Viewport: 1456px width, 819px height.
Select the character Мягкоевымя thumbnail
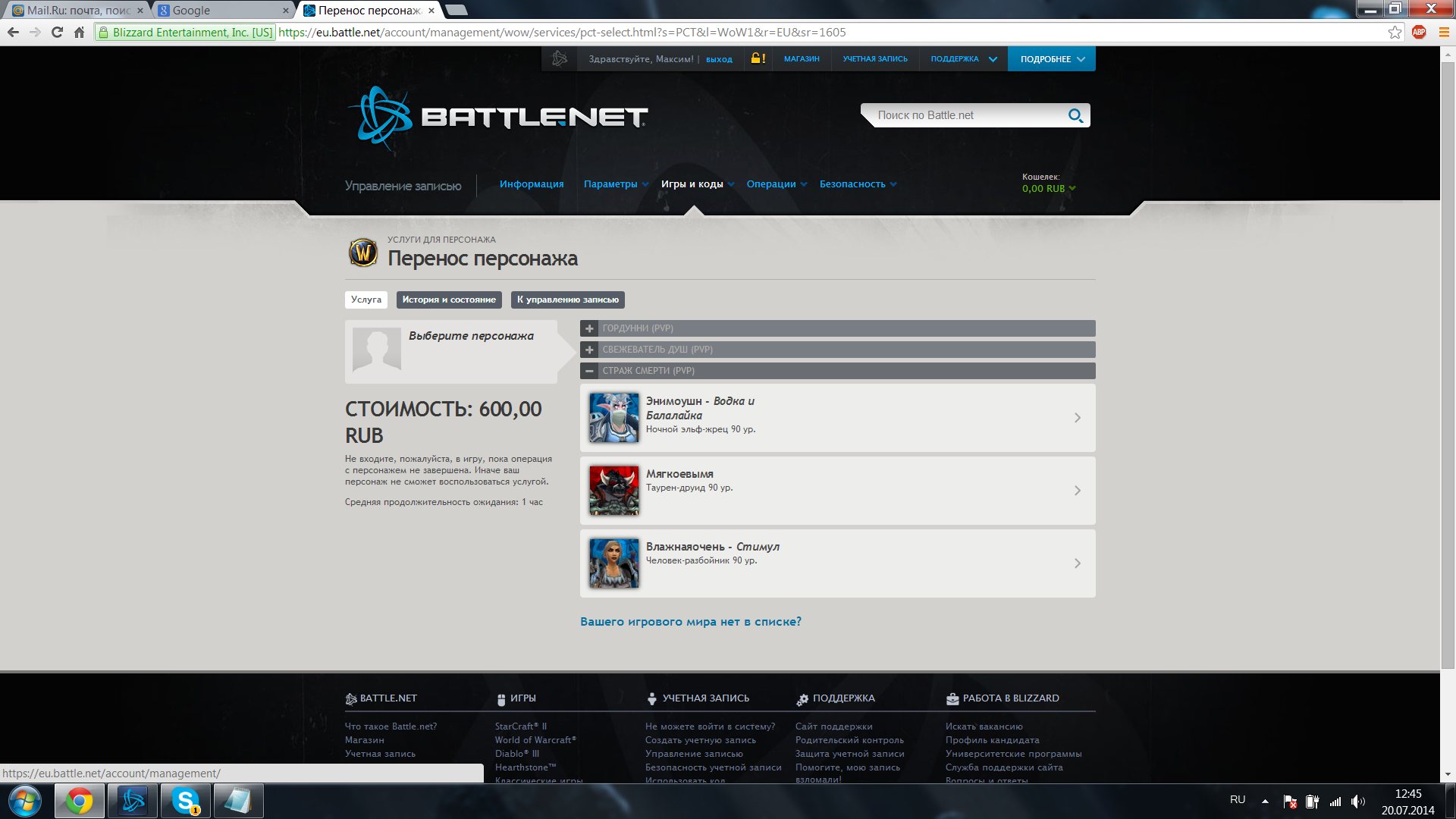613,491
